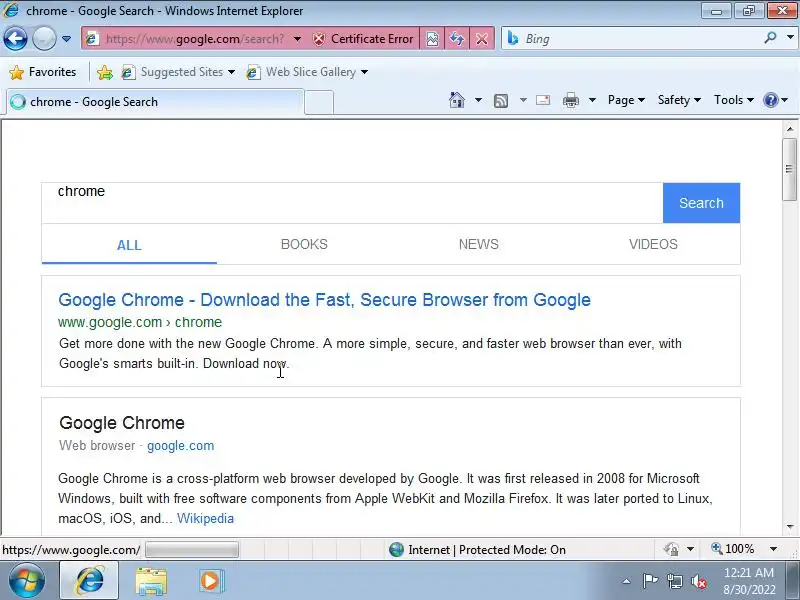Image resolution: width=800 pixels, height=600 pixels.
Task: Click the blue Search button
Action: (x=701, y=203)
